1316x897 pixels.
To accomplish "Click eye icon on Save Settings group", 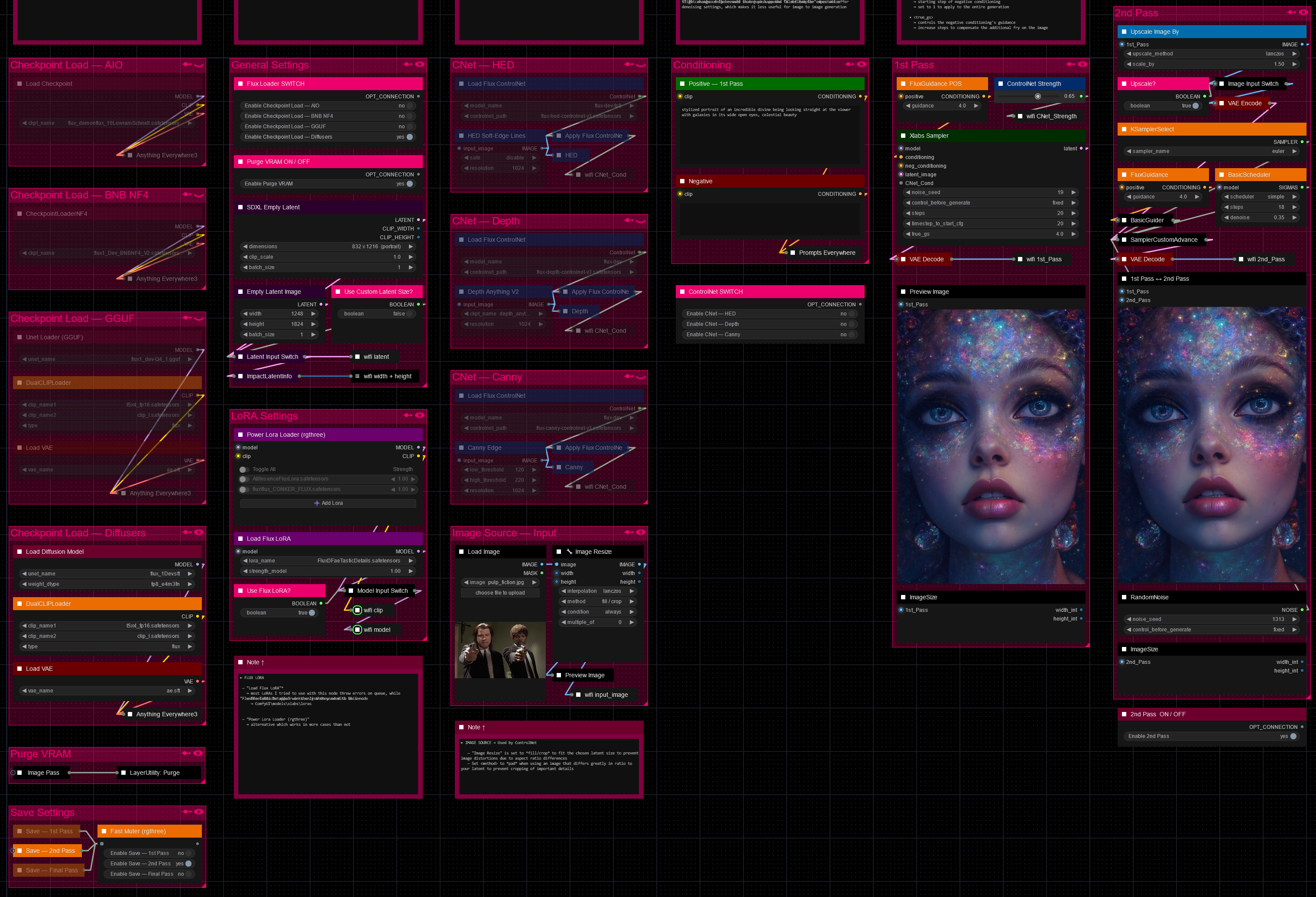I will (x=199, y=812).
